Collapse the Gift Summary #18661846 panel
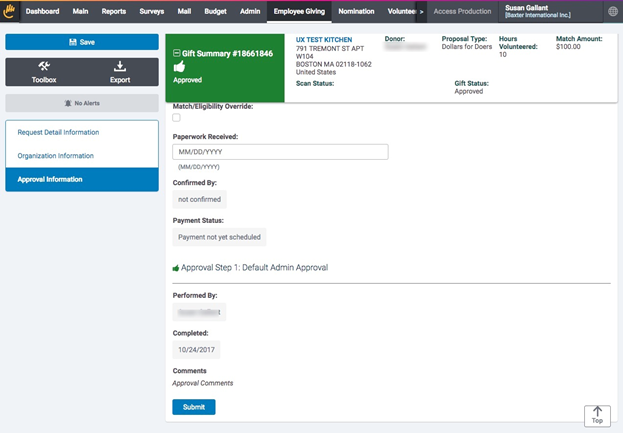623x433 pixels. tap(177, 53)
